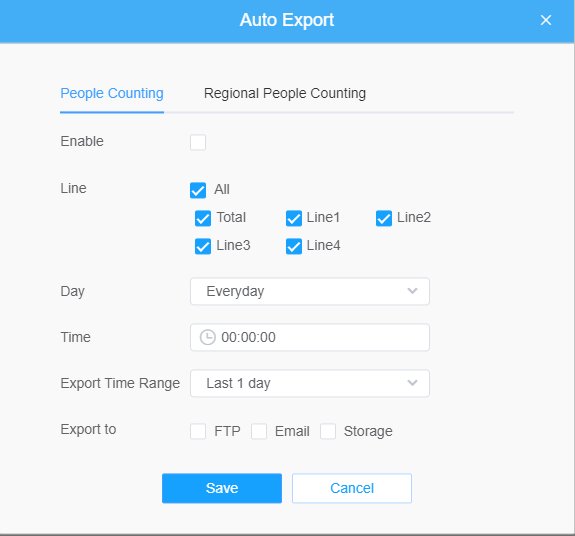Select the Everyday combo box
575x536 pixels.
(x=310, y=291)
